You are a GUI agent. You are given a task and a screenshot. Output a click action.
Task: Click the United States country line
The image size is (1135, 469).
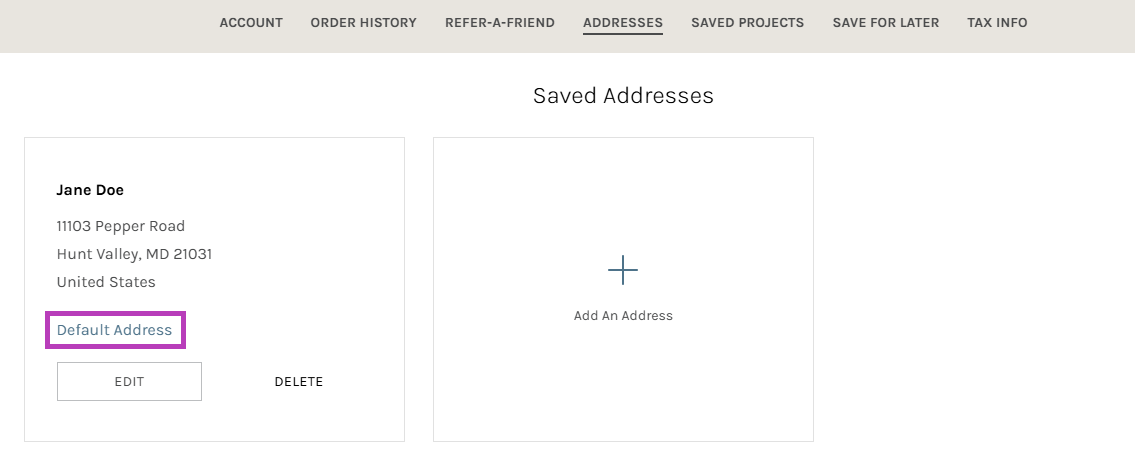click(106, 282)
